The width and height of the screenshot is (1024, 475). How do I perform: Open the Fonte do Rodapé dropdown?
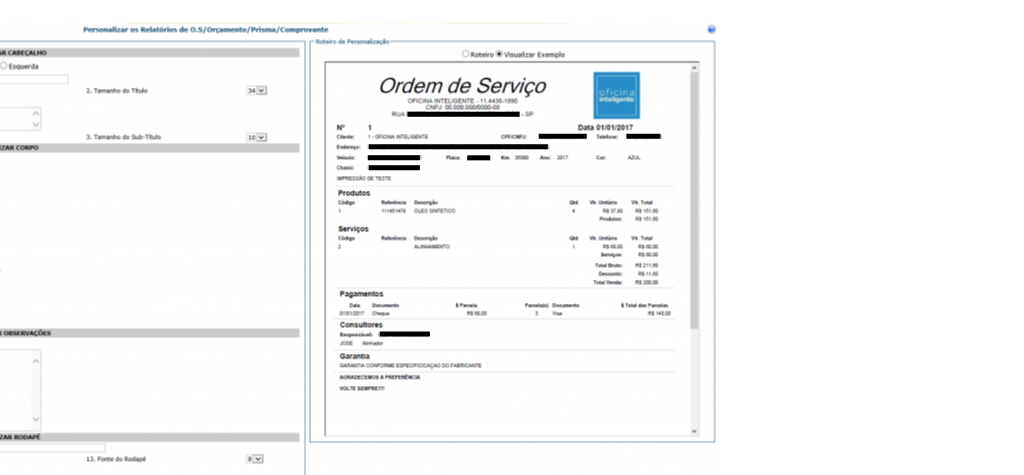255,459
